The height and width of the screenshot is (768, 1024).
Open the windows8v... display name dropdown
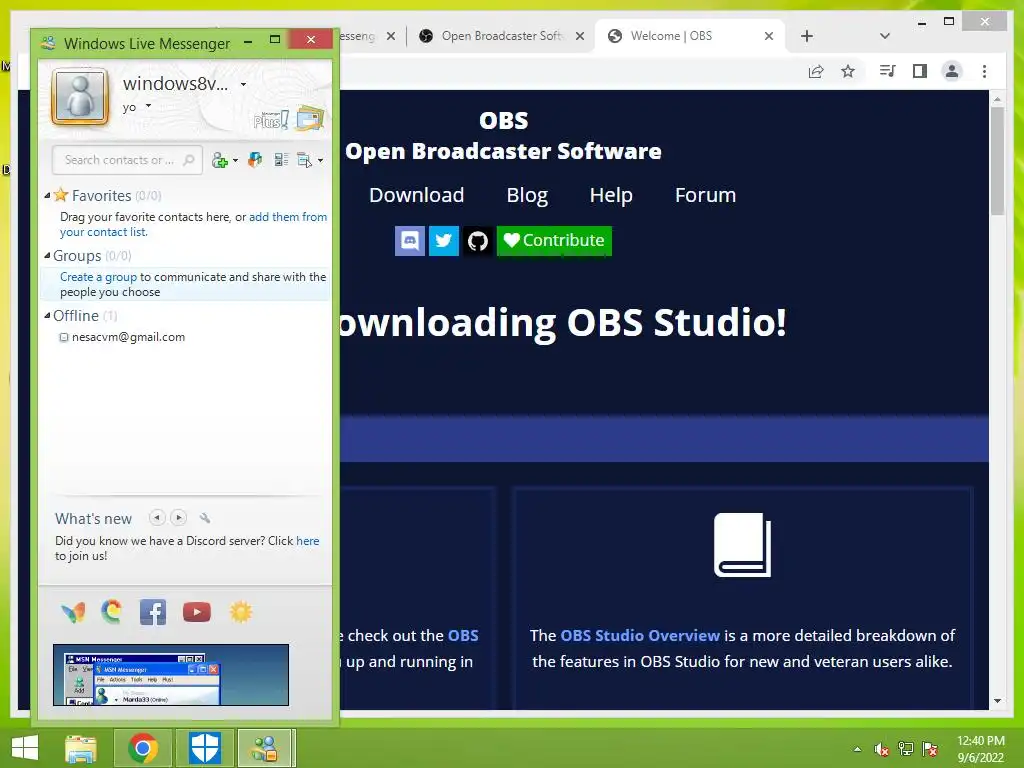(244, 84)
